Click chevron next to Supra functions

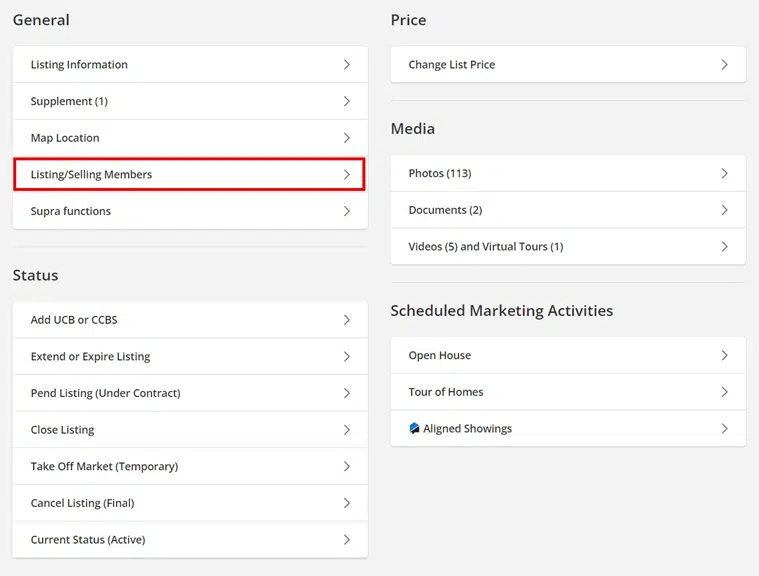(347, 211)
